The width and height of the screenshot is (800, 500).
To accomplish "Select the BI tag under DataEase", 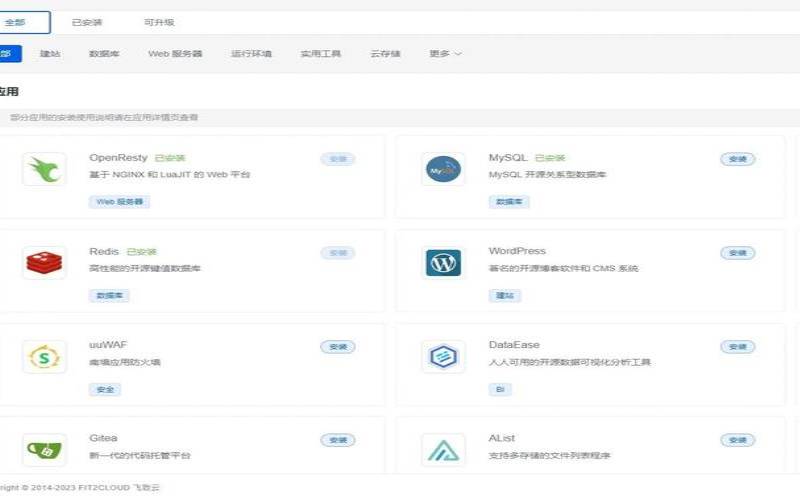I will coord(500,389).
